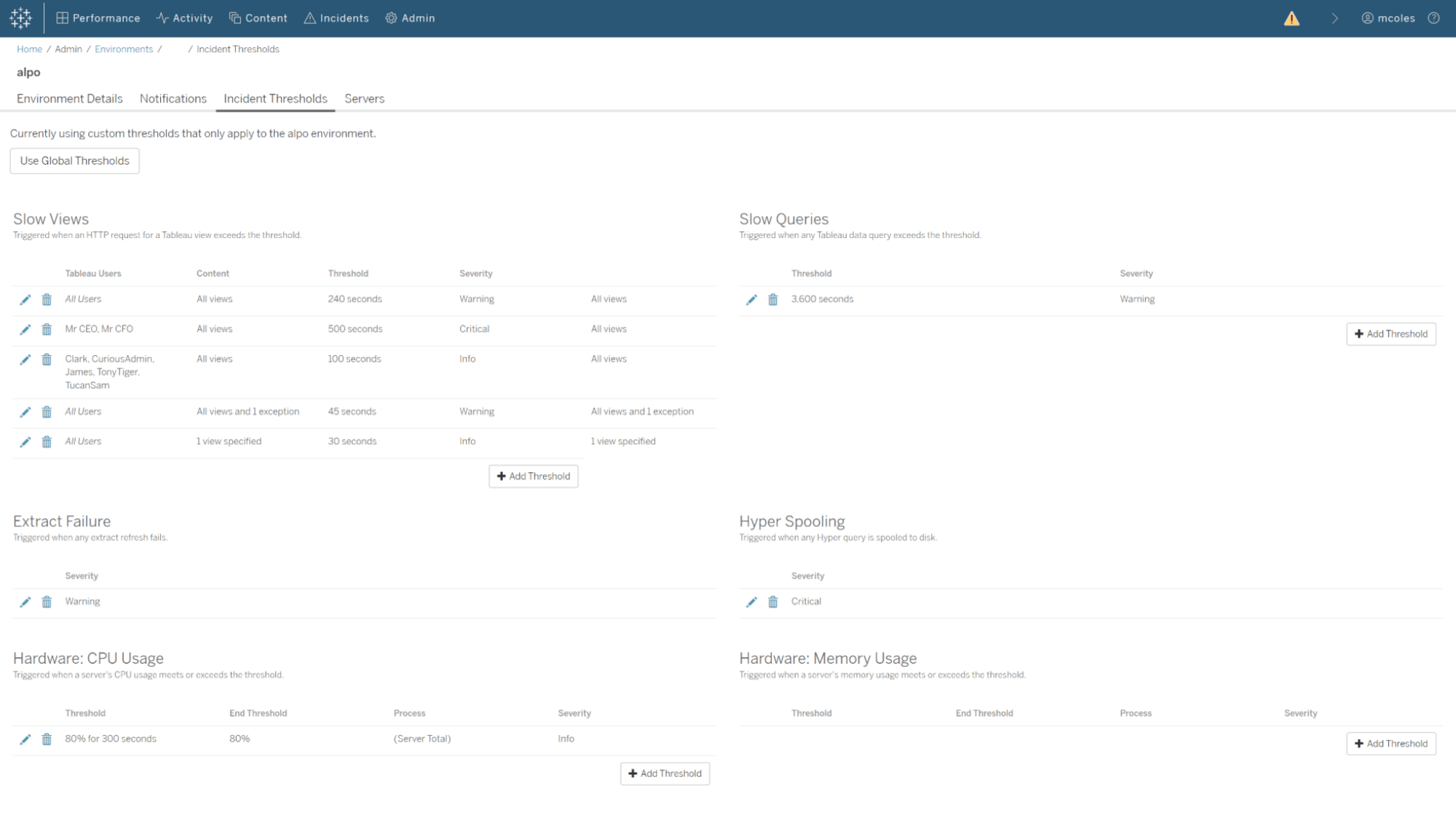Edit the 30 seconds slow view threshold
Viewport: 1456px width, 829px height.
(x=25, y=442)
